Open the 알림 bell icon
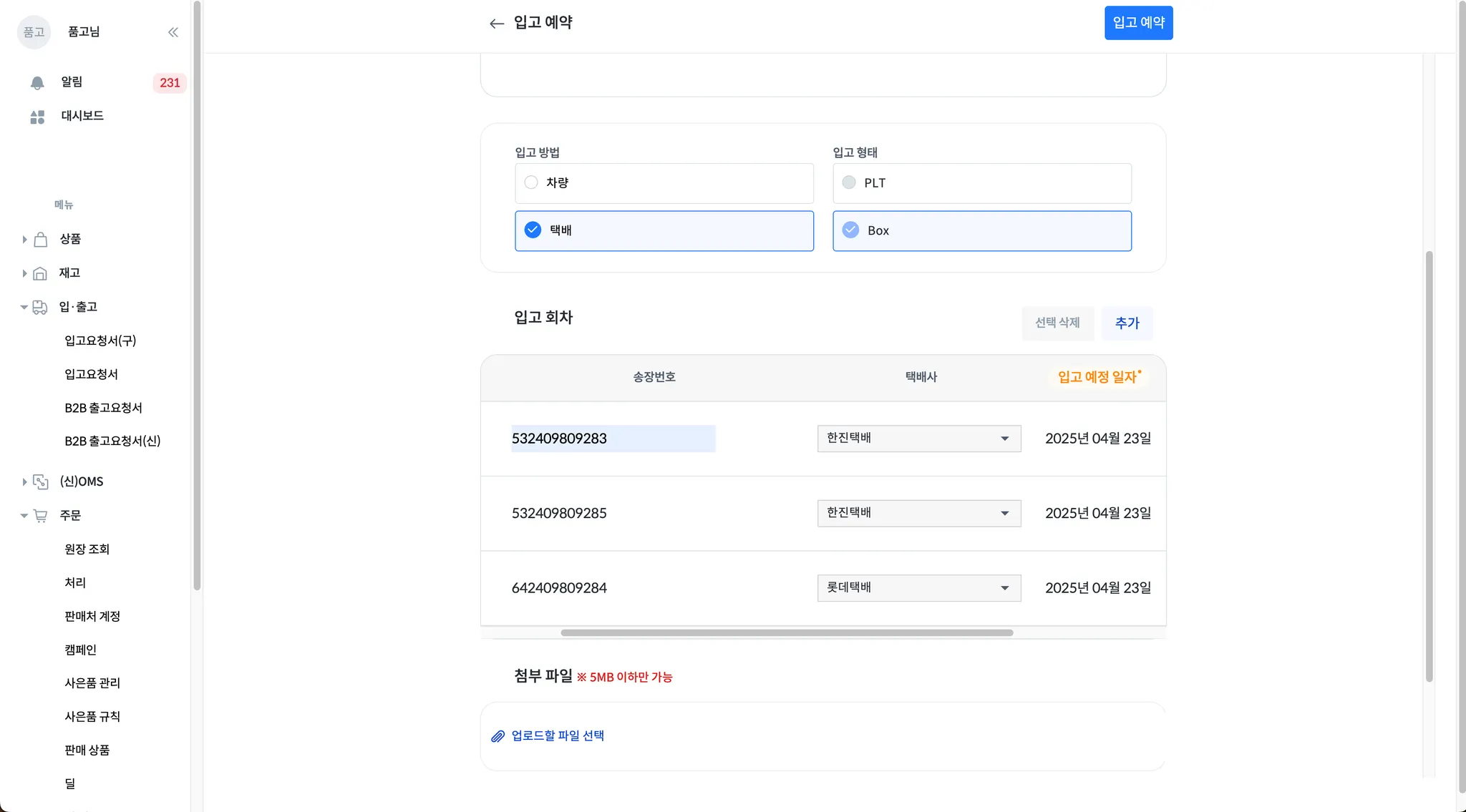Viewport: 1466px width, 812px height. [37, 83]
